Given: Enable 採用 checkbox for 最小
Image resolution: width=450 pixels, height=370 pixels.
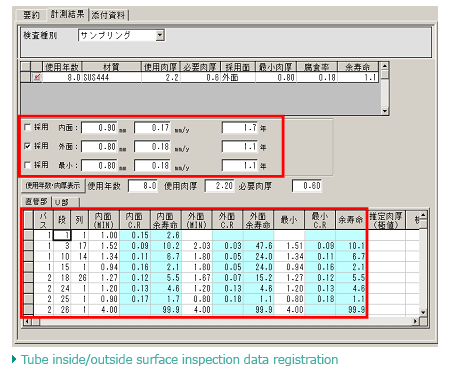Looking at the screenshot, I should pyautogui.click(x=28, y=165).
